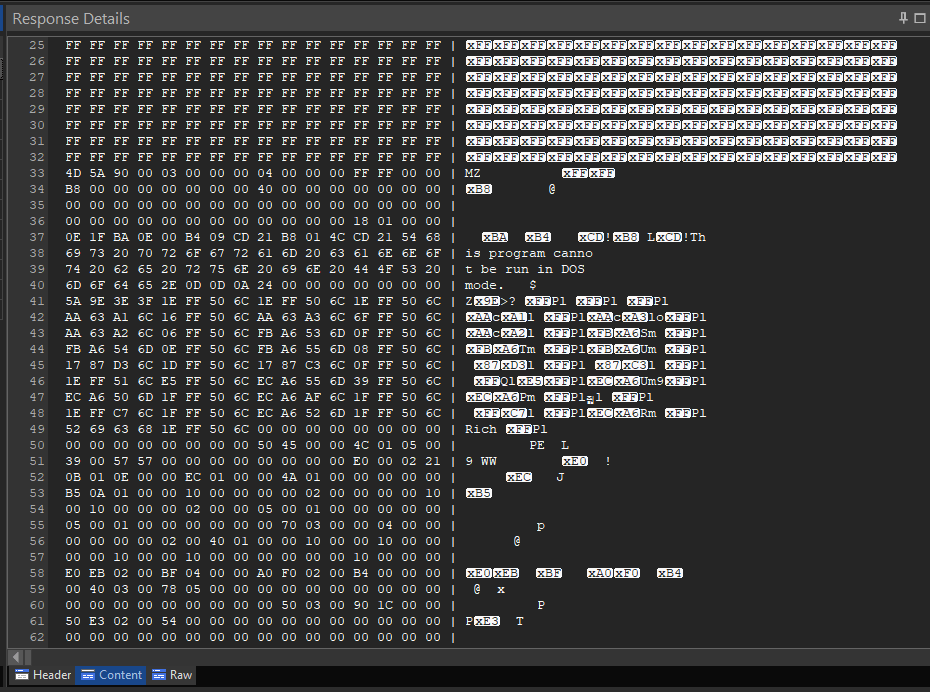The height and width of the screenshot is (692, 930).
Task: Click the 'Rich' text on line 49
Action: pyautogui.click(x=482, y=429)
